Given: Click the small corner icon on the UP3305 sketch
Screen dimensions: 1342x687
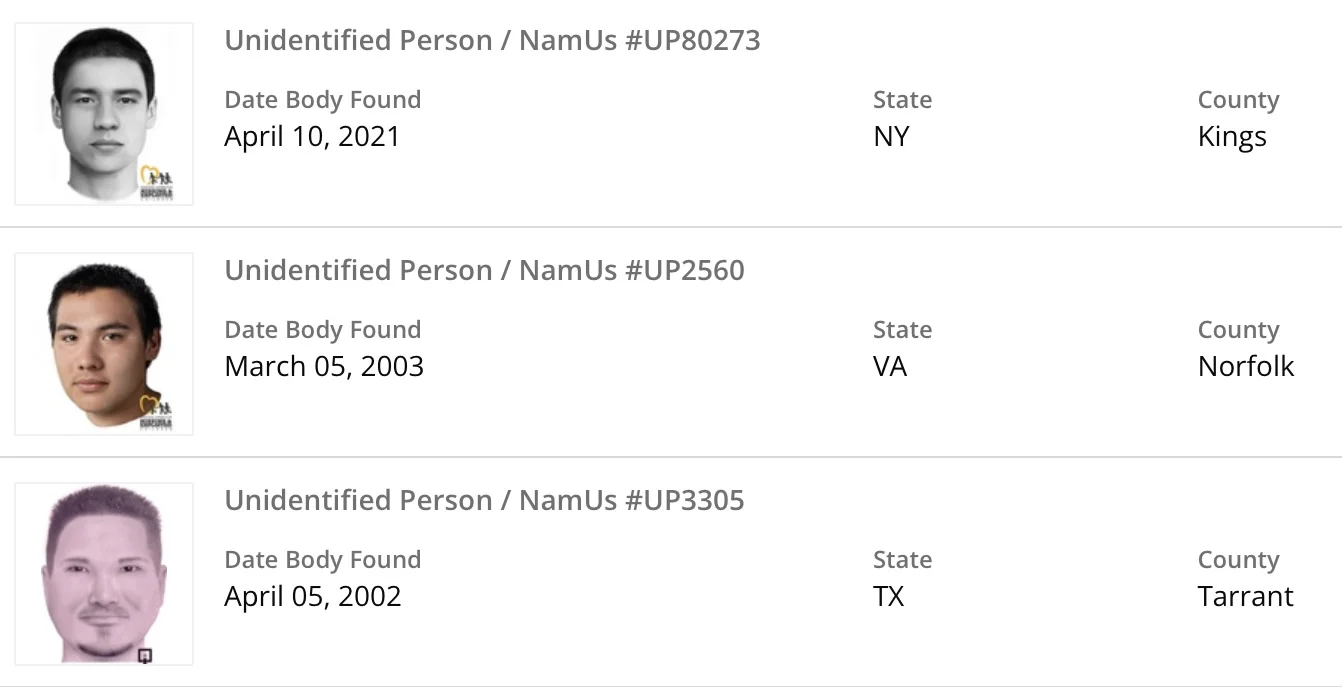Looking at the screenshot, I should coord(145,656).
